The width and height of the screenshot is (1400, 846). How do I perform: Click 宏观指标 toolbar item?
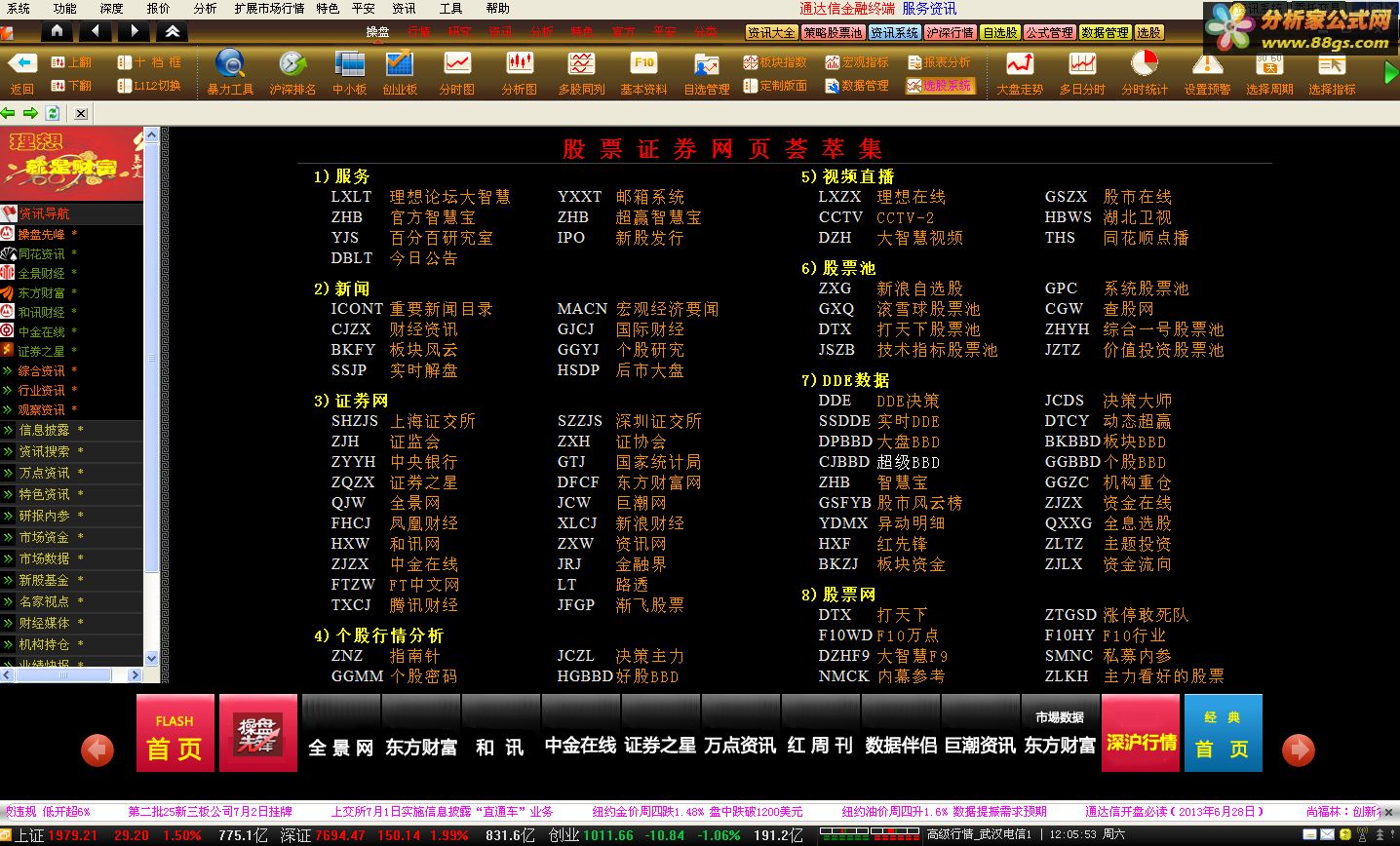click(857, 61)
